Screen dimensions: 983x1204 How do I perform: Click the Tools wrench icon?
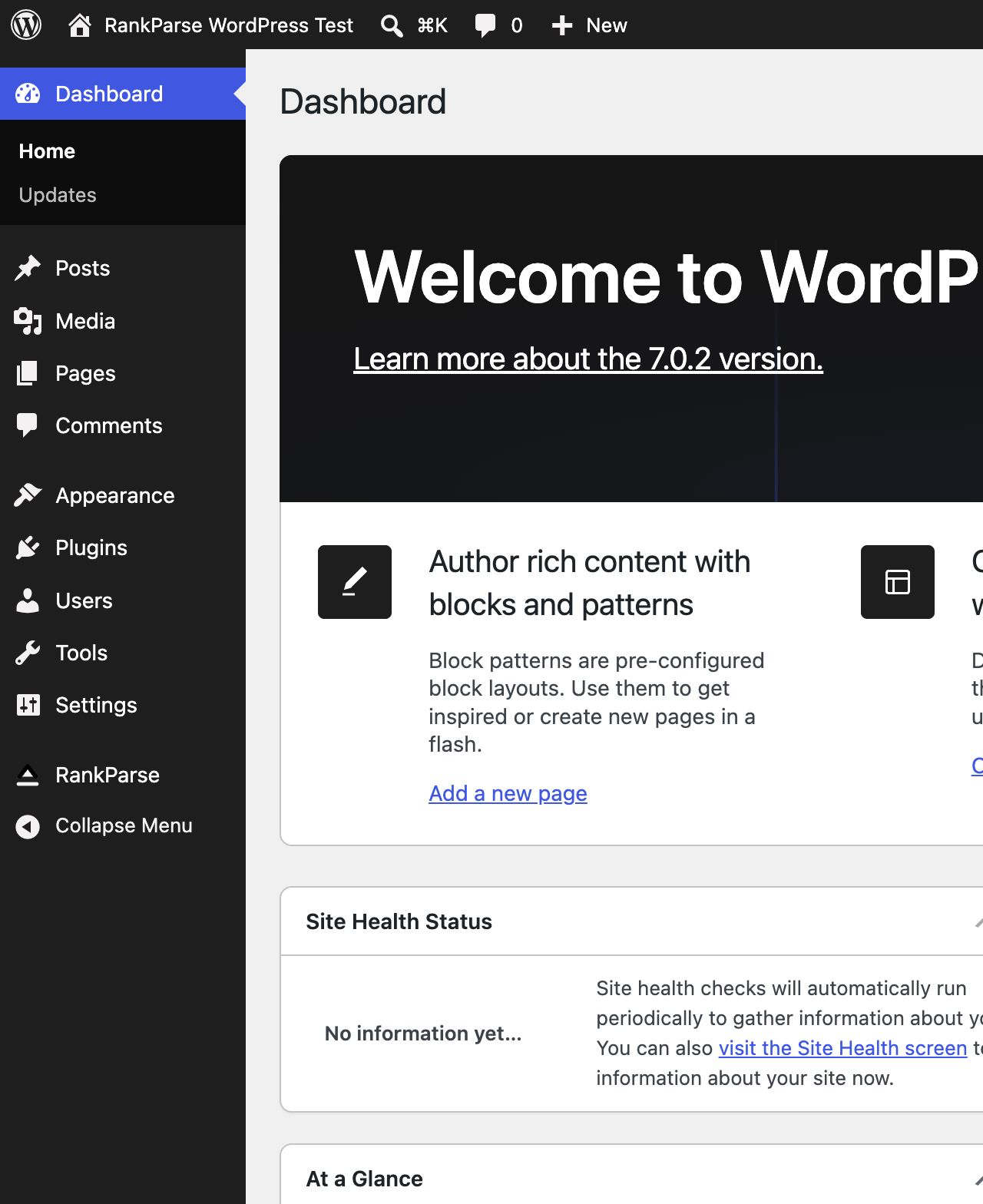(x=28, y=653)
